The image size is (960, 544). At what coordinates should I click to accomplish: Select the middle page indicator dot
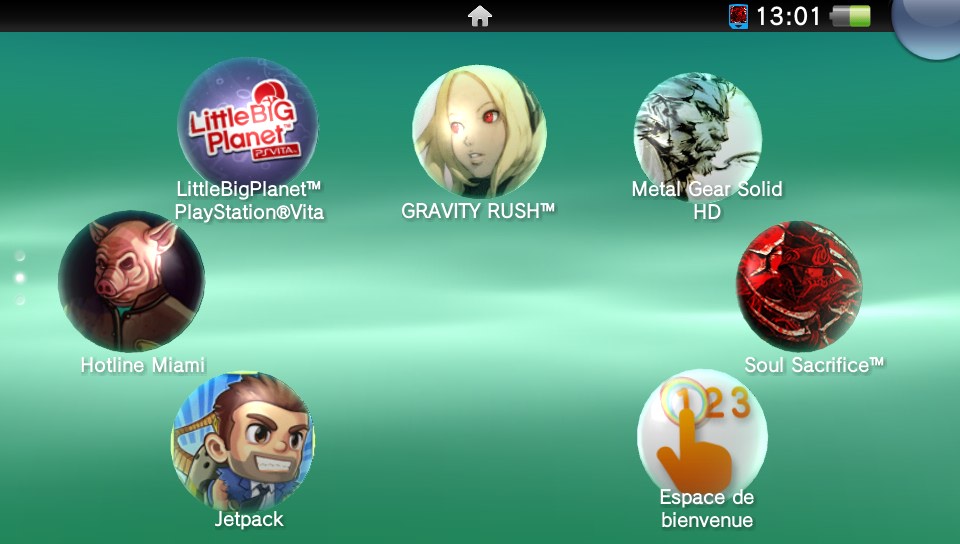point(20,278)
